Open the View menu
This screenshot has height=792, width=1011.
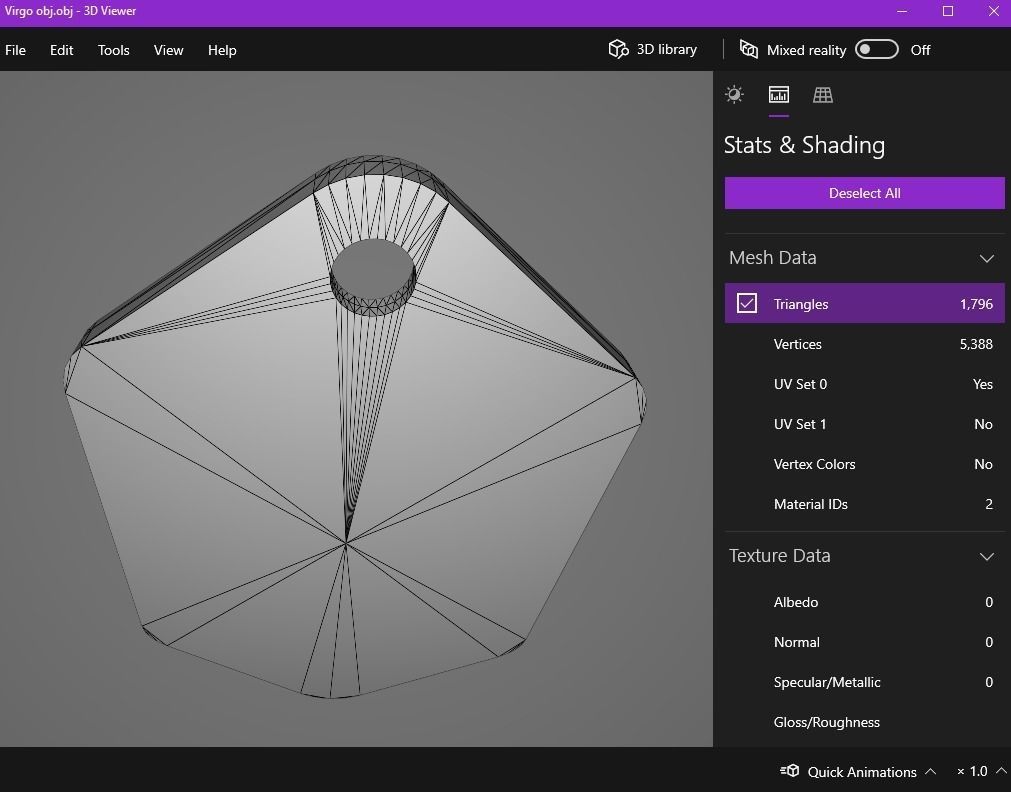(x=168, y=50)
